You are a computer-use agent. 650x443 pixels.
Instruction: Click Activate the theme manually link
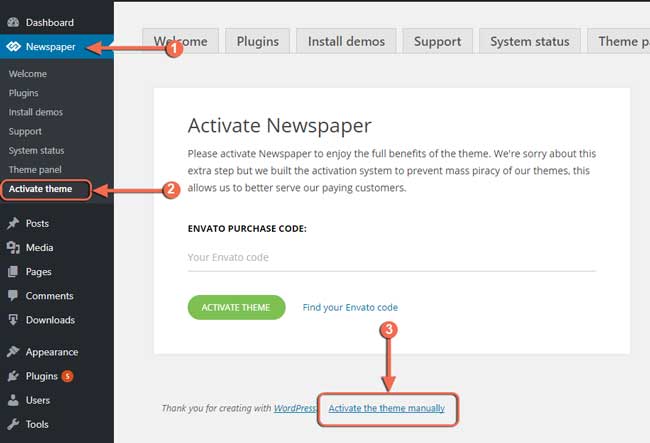pos(386,408)
